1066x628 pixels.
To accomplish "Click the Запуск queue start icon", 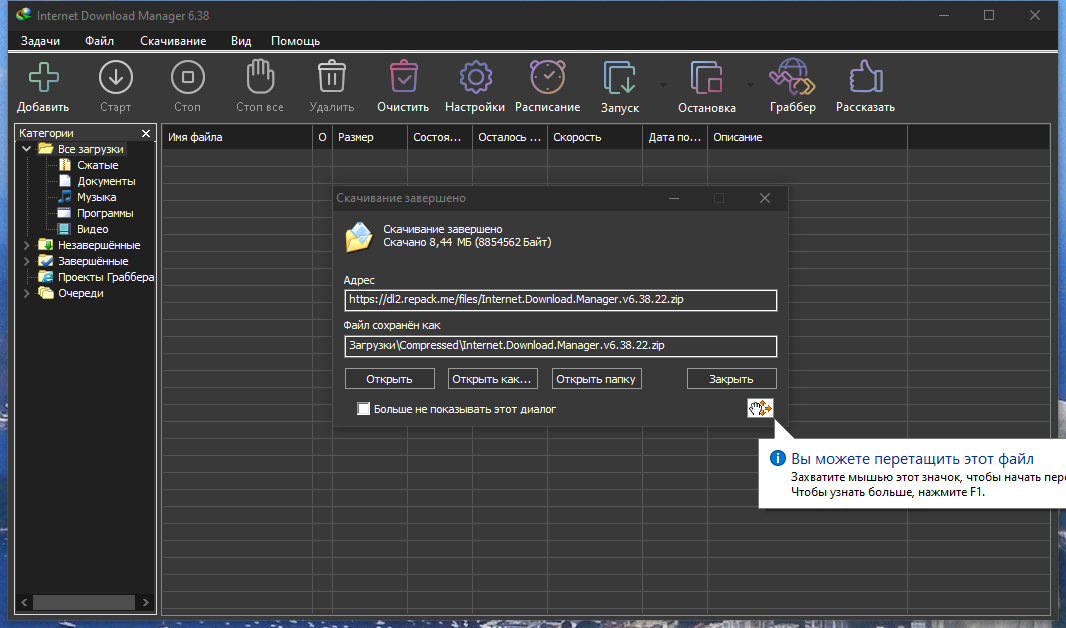I will point(620,78).
